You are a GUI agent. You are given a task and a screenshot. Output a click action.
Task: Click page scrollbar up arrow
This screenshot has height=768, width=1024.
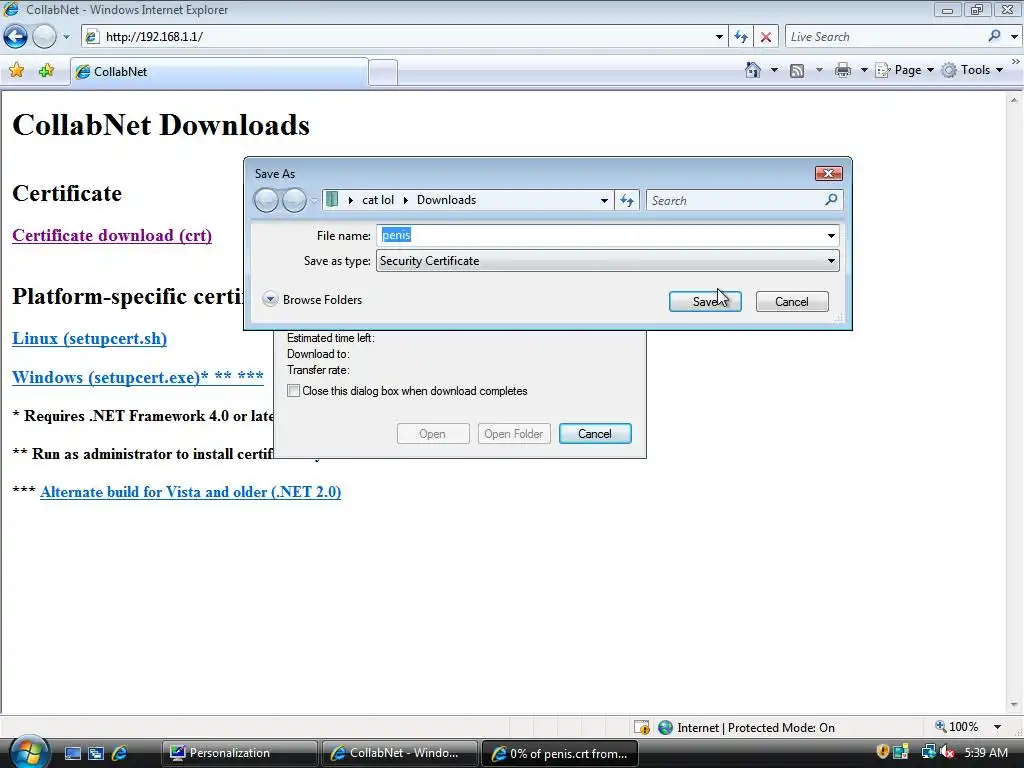(1014, 100)
